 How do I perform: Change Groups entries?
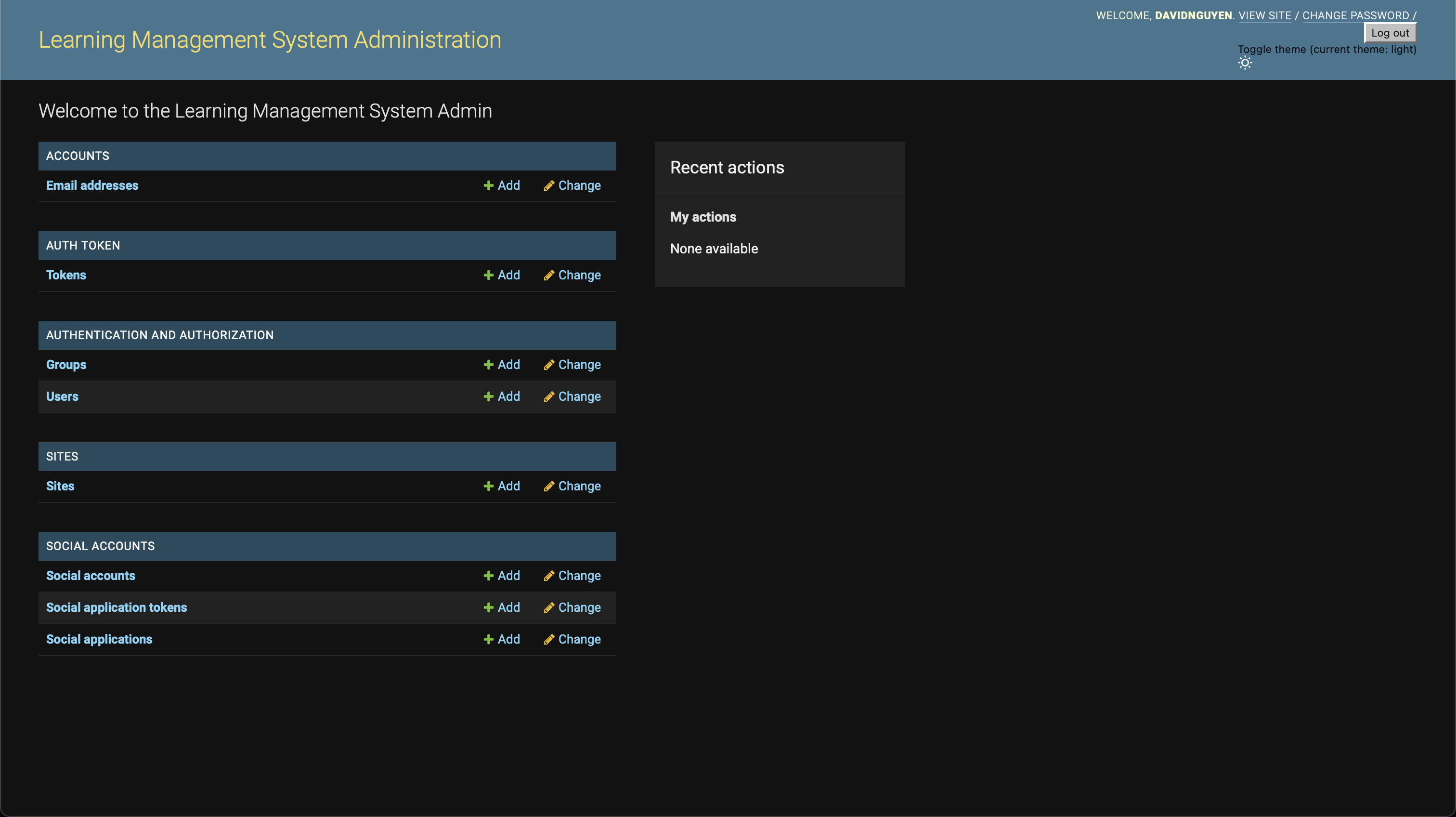(x=572, y=365)
